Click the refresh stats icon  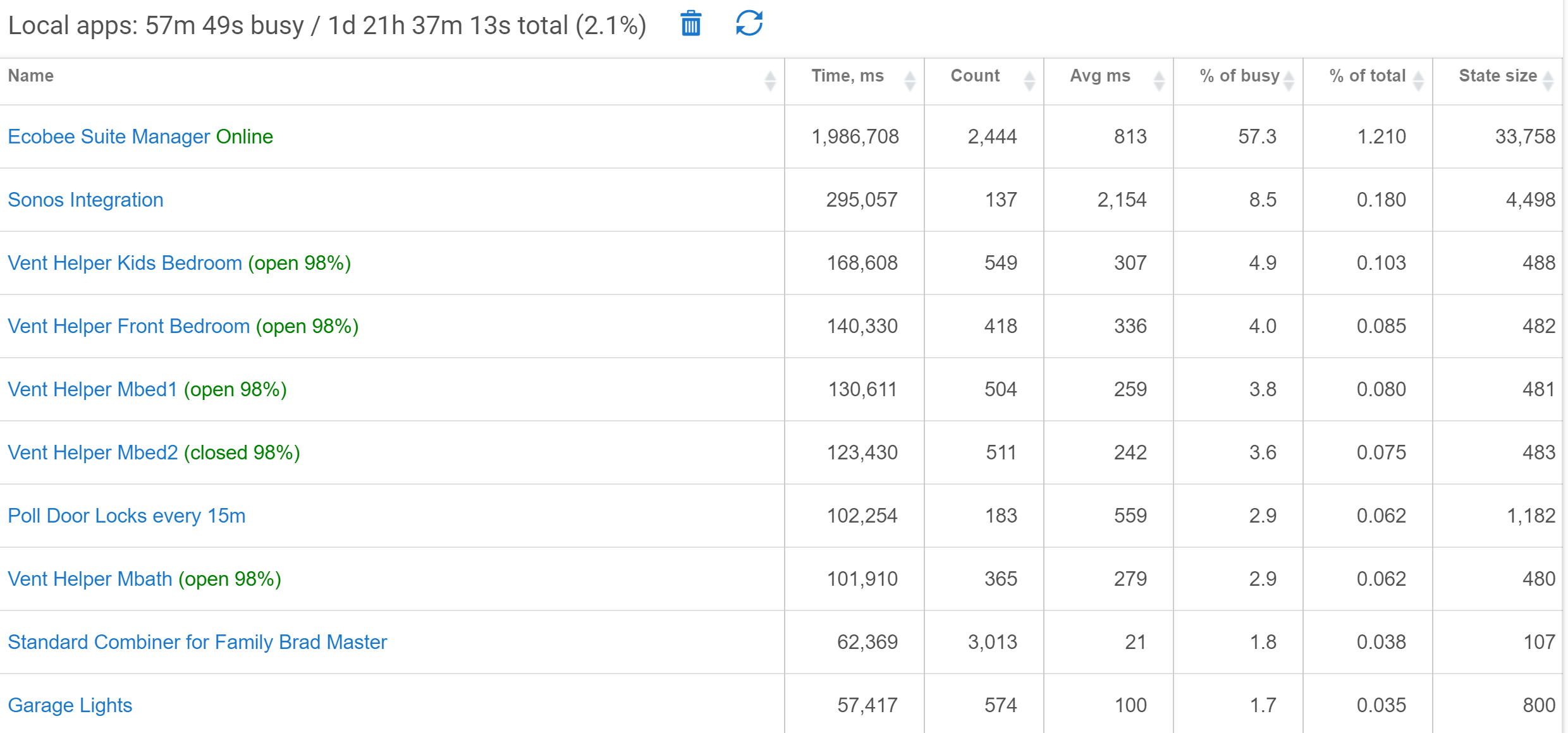pos(749,23)
